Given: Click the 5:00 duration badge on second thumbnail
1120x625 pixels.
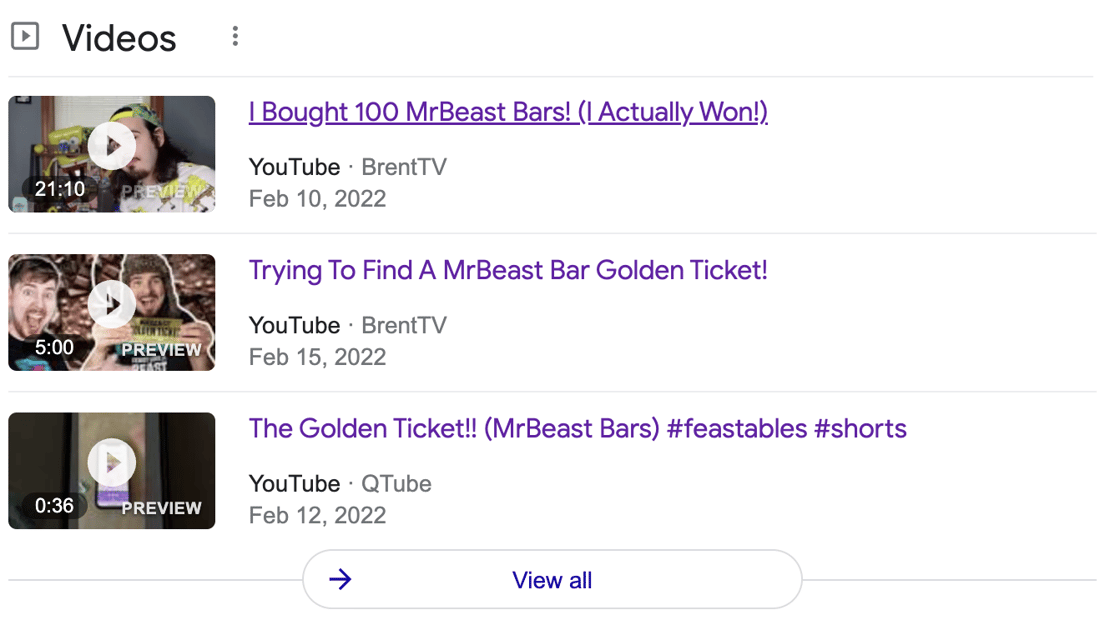Looking at the screenshot, I should (54, 347).
